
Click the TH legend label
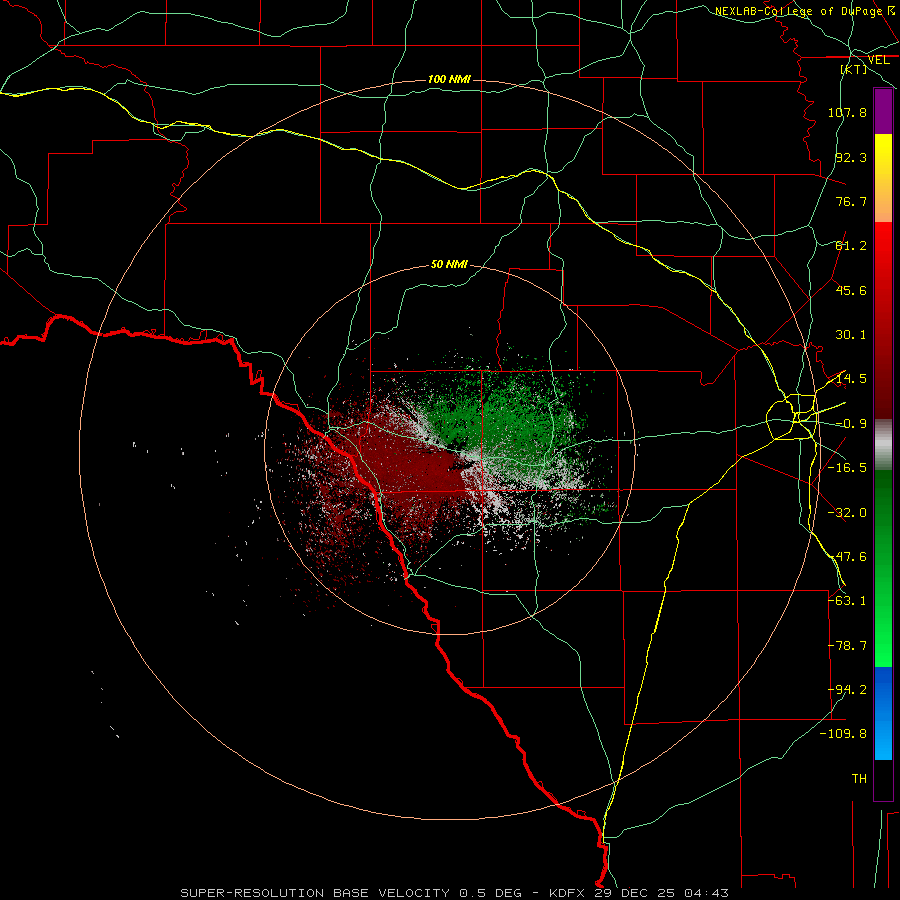point(859,779)
